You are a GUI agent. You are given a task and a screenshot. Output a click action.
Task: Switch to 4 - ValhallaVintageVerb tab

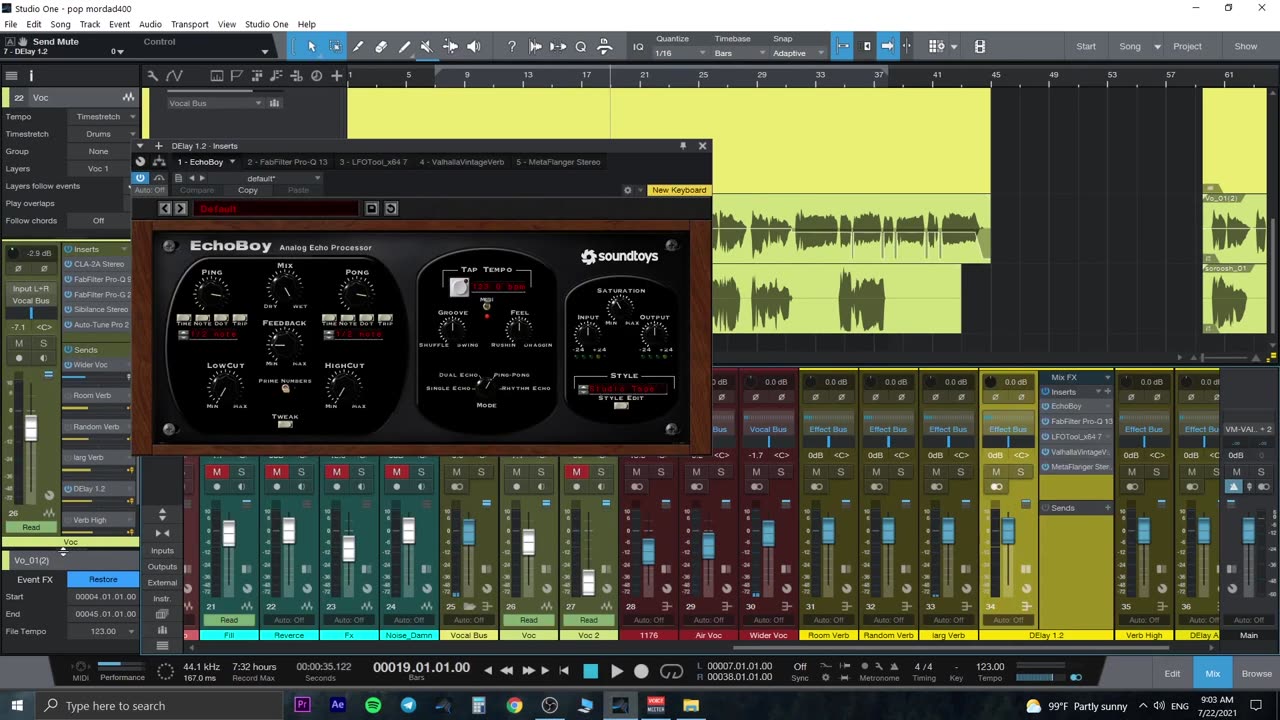pos(461,162)
